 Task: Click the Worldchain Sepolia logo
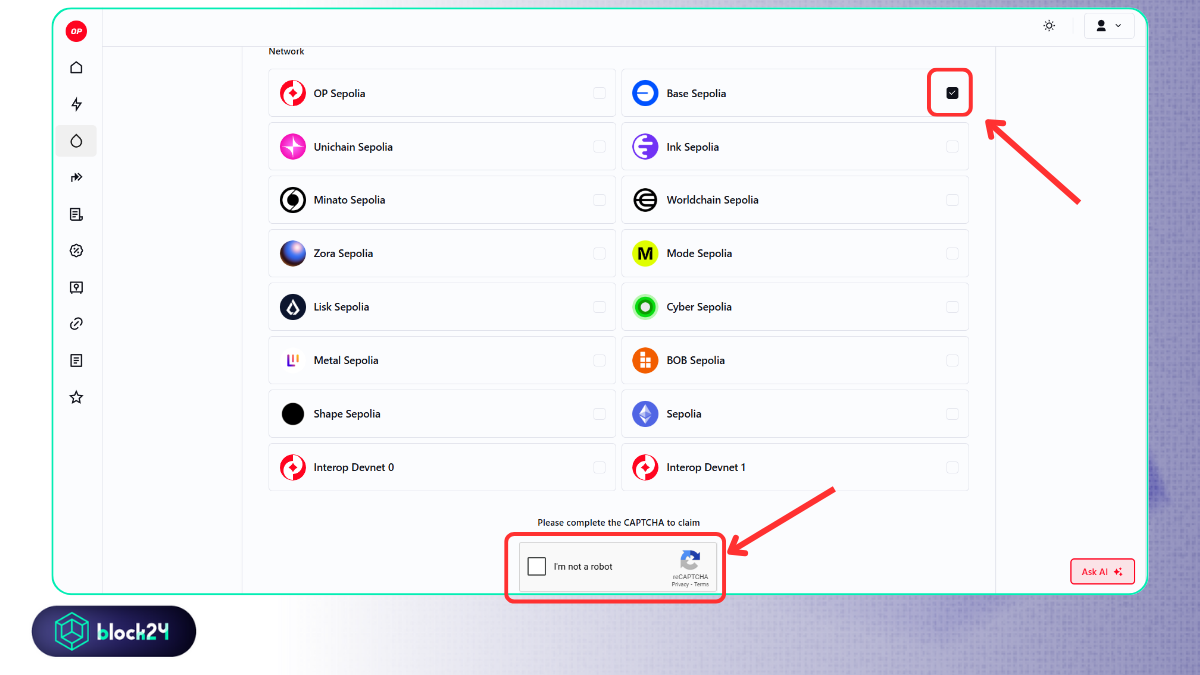tap(645, 200)
